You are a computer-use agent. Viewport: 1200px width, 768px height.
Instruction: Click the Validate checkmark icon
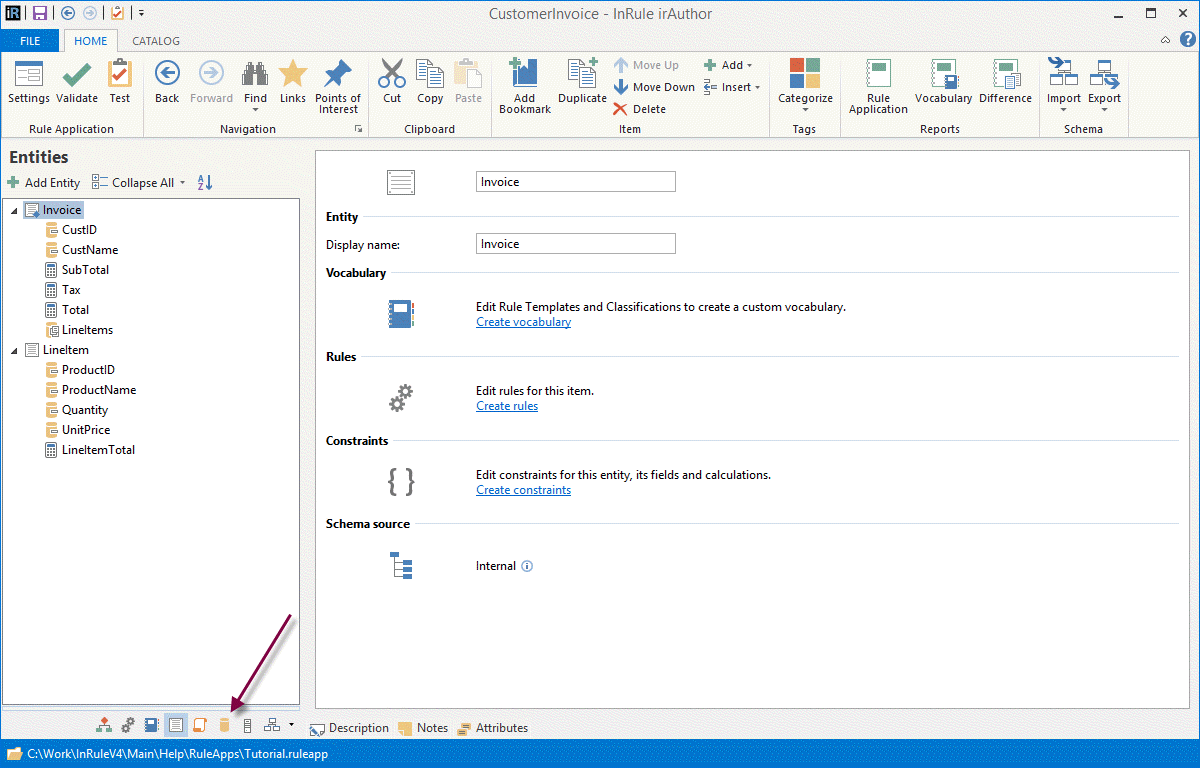77,76
